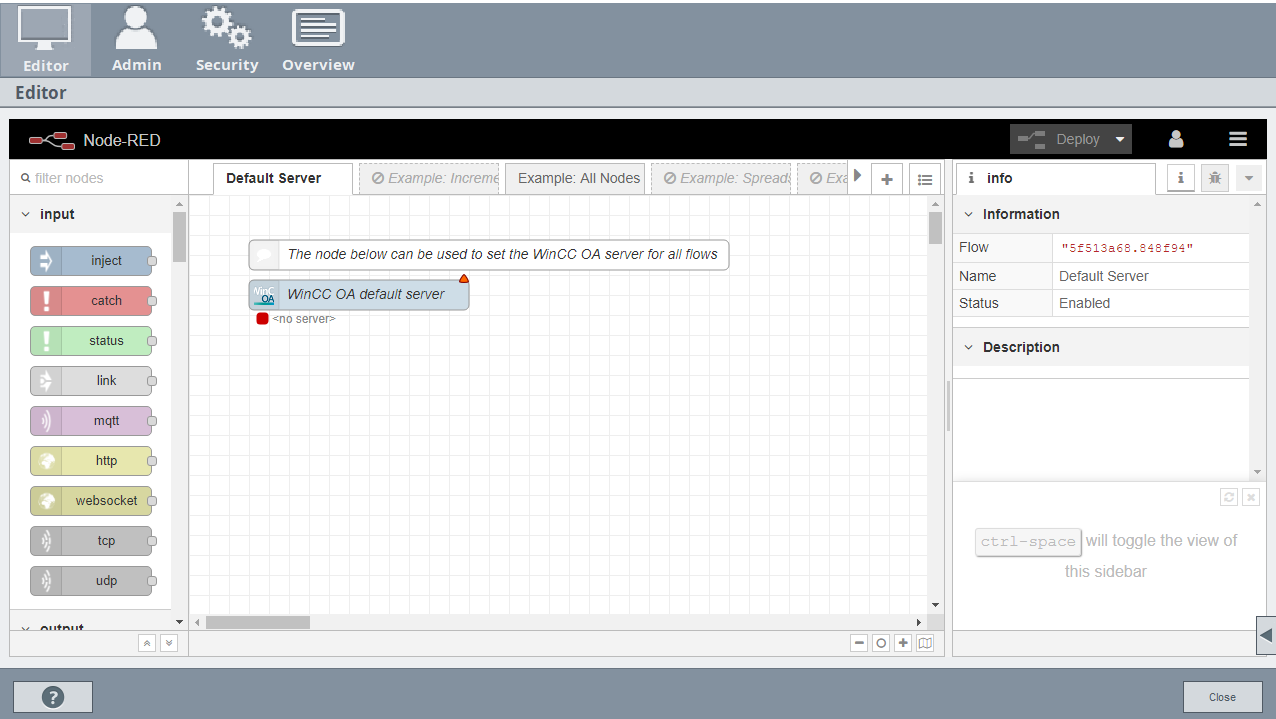1276x719 pixels.
Task: Toggle sidebar visibility with side arrow
Action: (x=1266, y=635)
